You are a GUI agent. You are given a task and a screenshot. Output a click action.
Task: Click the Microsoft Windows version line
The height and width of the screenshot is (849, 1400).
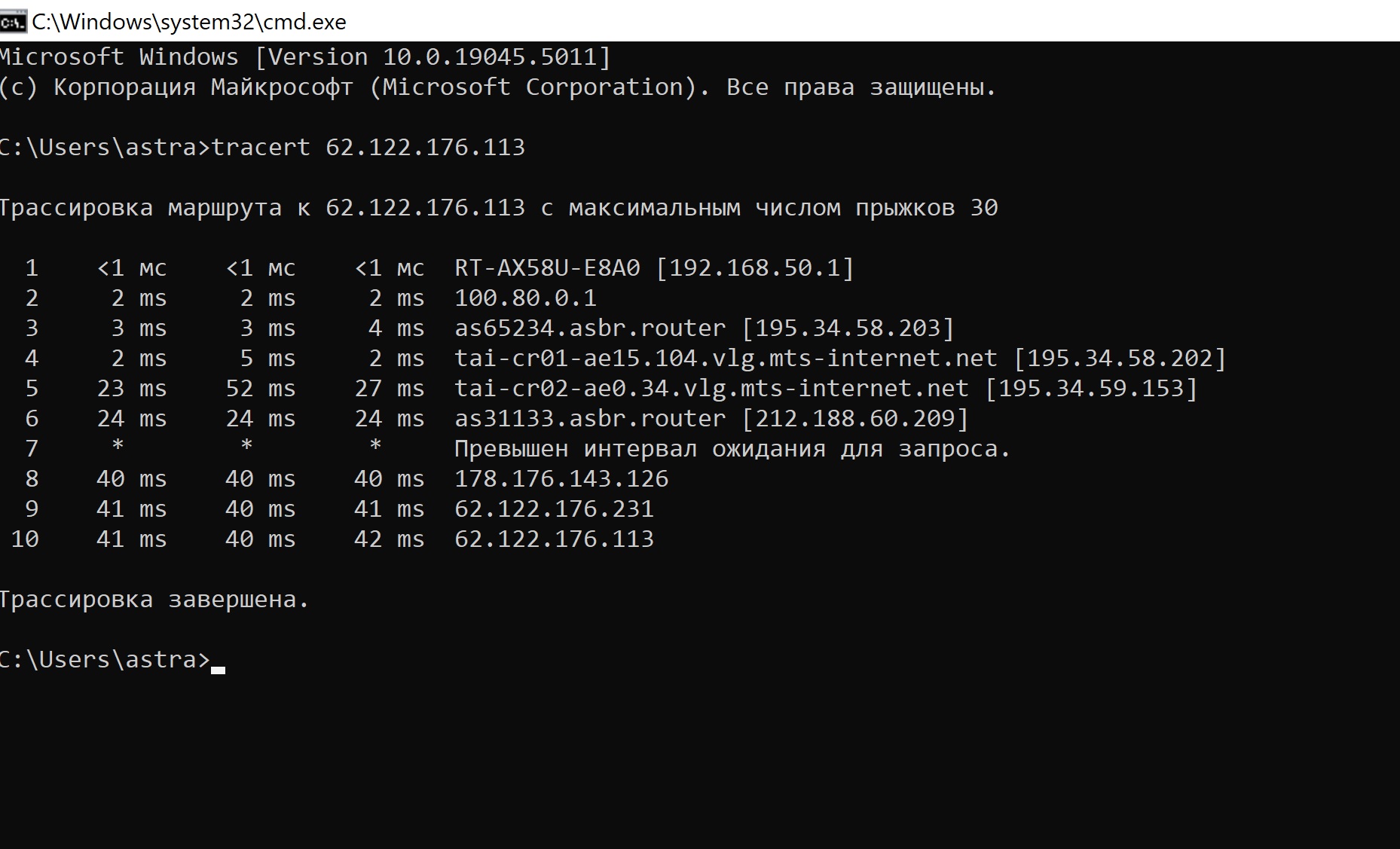pyautogui.click(x=304, y=57)
